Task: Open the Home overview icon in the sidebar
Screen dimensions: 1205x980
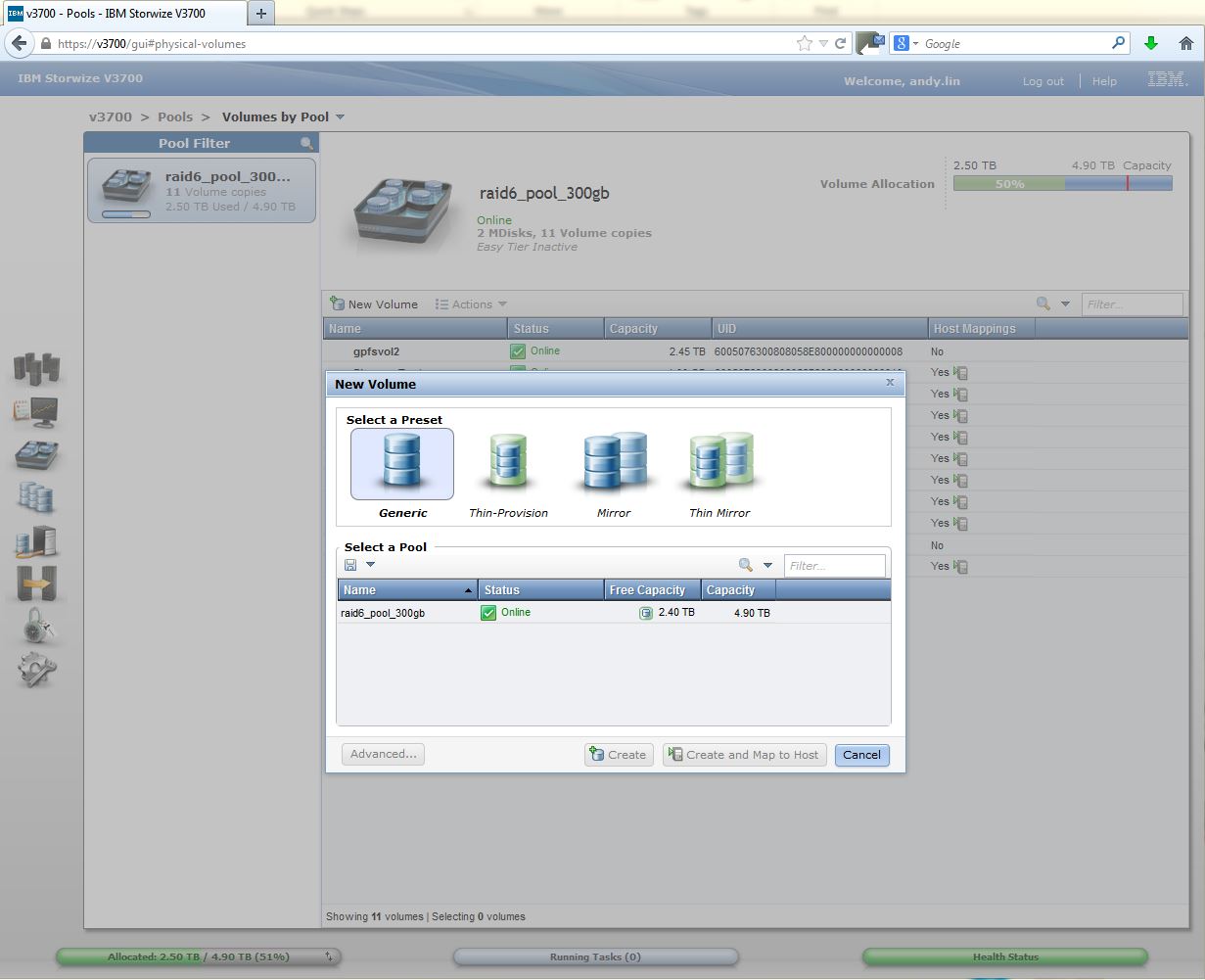Action: click(x=36, y=370)
